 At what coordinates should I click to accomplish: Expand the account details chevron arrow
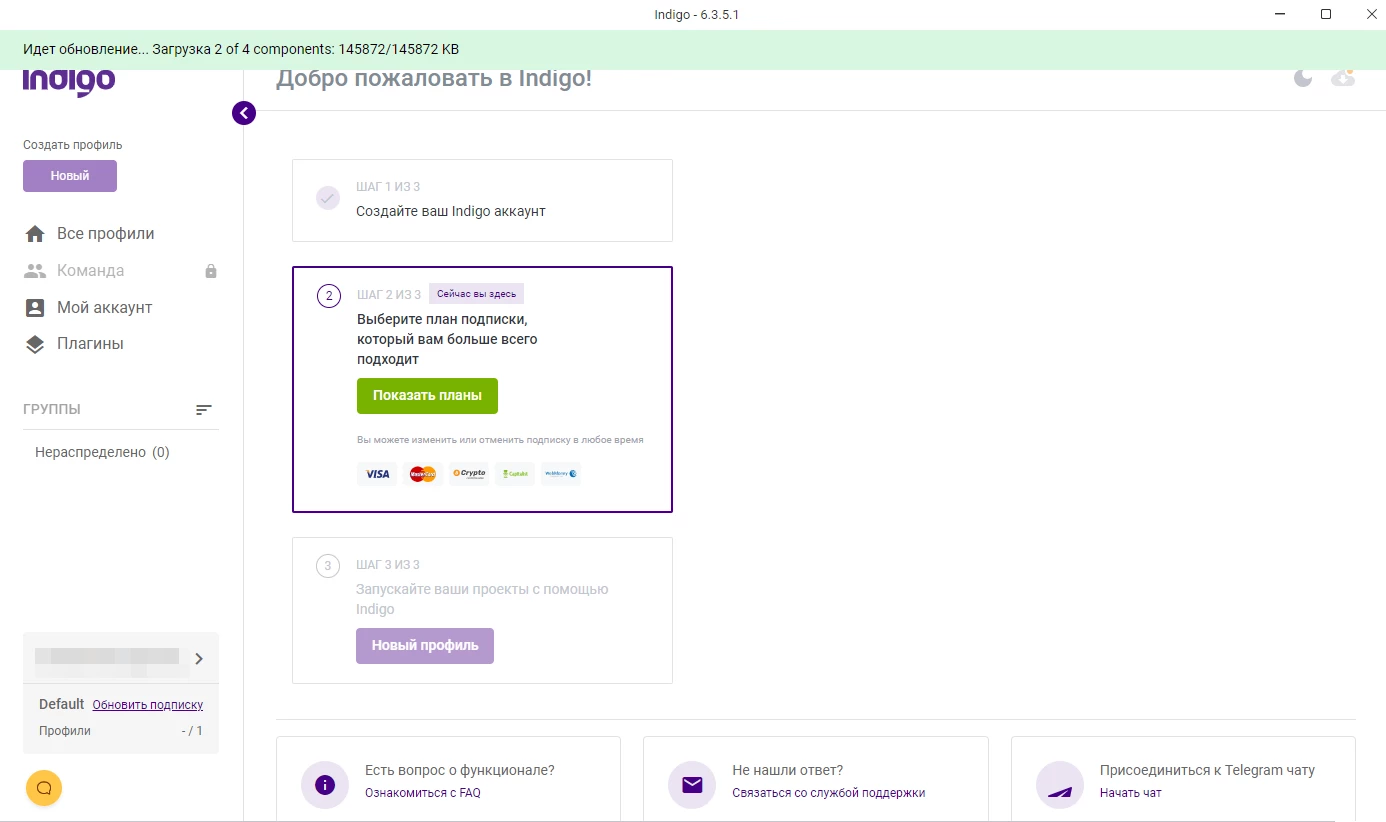[x=199, y=658]
